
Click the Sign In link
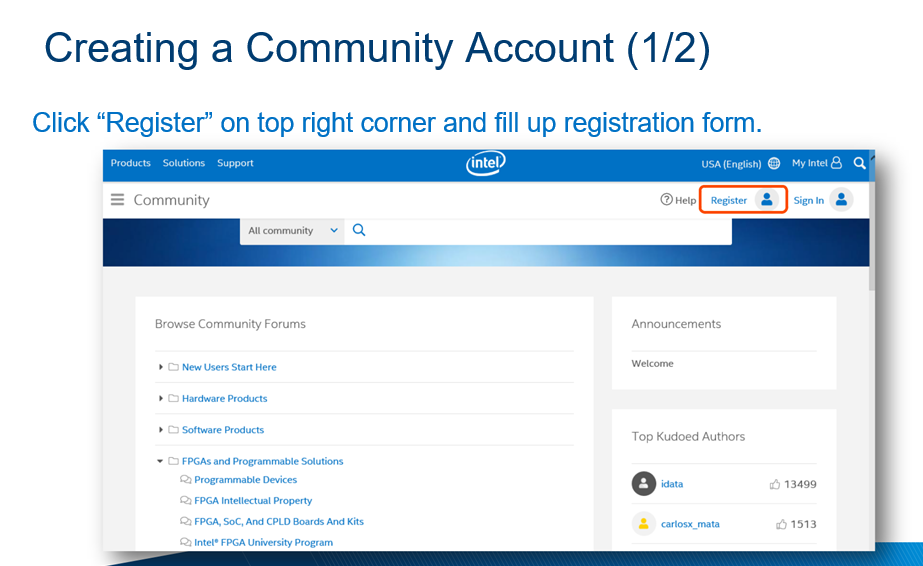(x=809, y=201)
